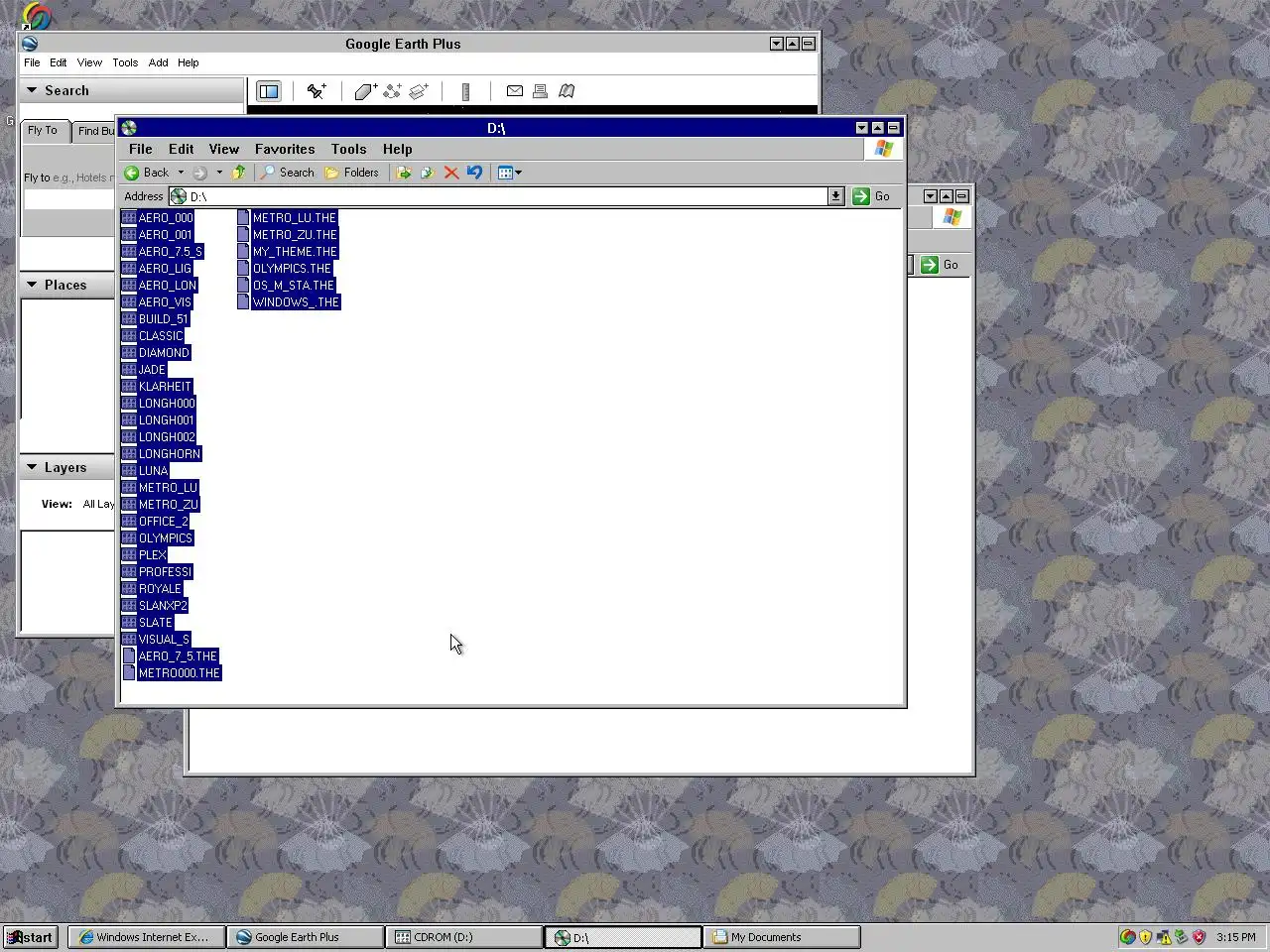Viewport: 1270px width, 952px height.
Task: Switch to My Documents taskbar button
Action: coord(782,937)
